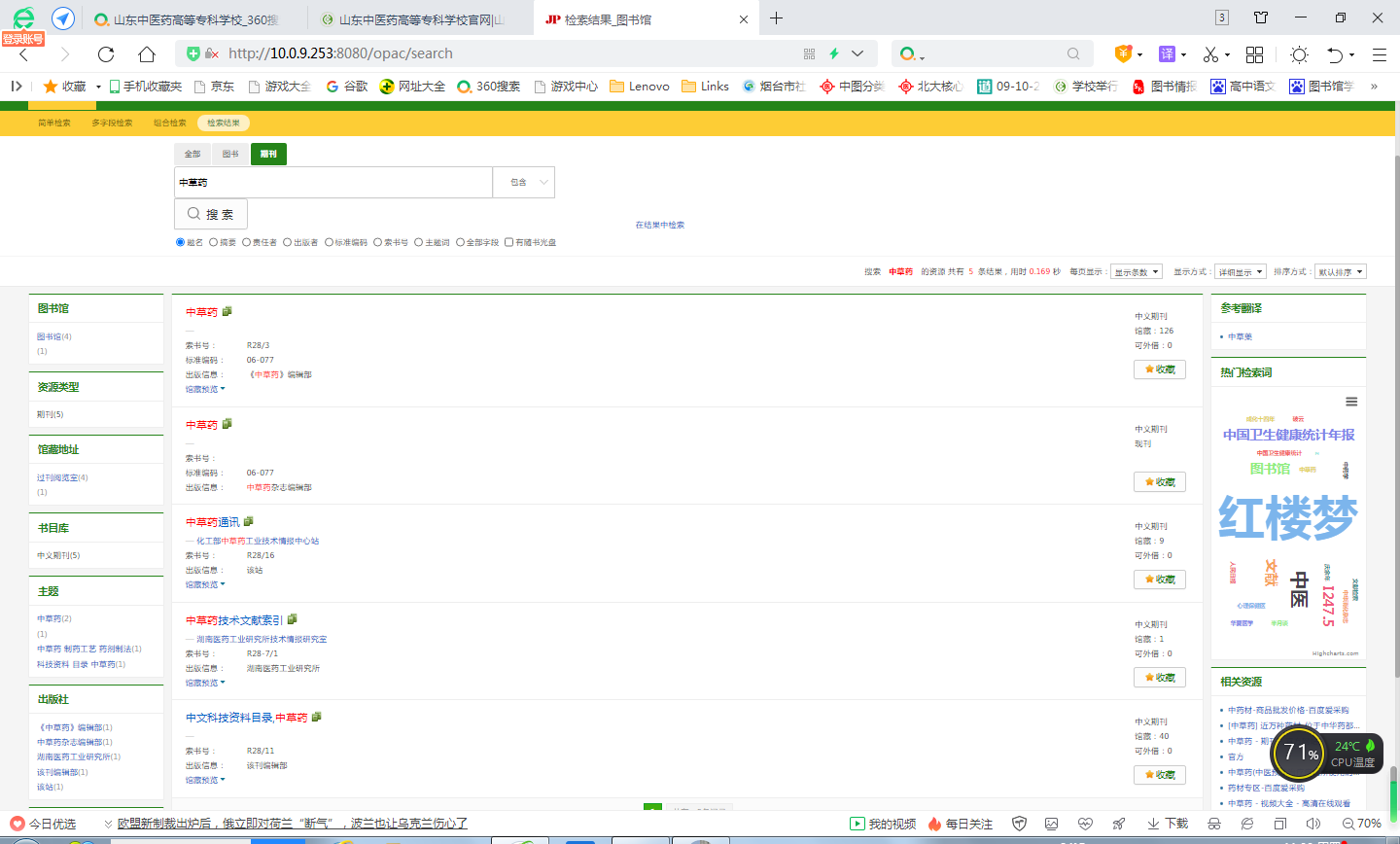Click the journal icon beside 中草药通讯
Image resolution: width=1400 pixels, height=844 pixels.
click(249, 522)
